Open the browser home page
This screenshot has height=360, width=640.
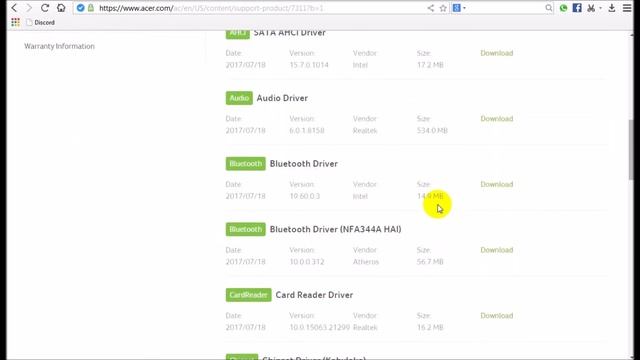click(x=61, y=8)
